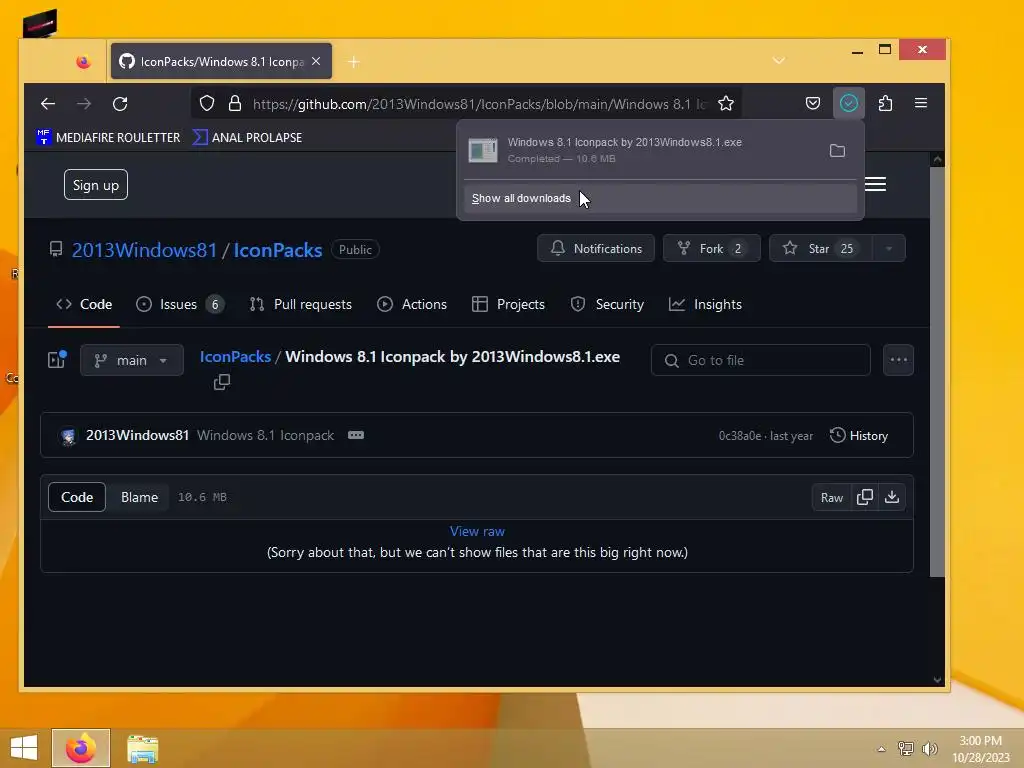Download raw file icon
Viewport: 1024px width, 768px height.
point(891,497)
